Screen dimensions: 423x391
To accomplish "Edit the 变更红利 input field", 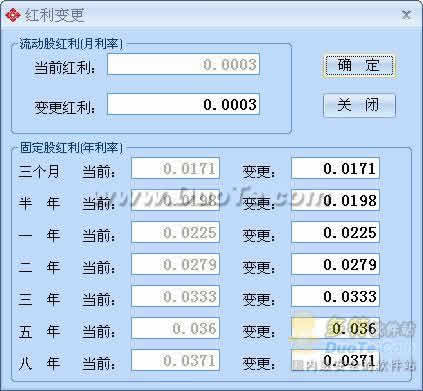I will pyautogui.click(x=183, y=104).
